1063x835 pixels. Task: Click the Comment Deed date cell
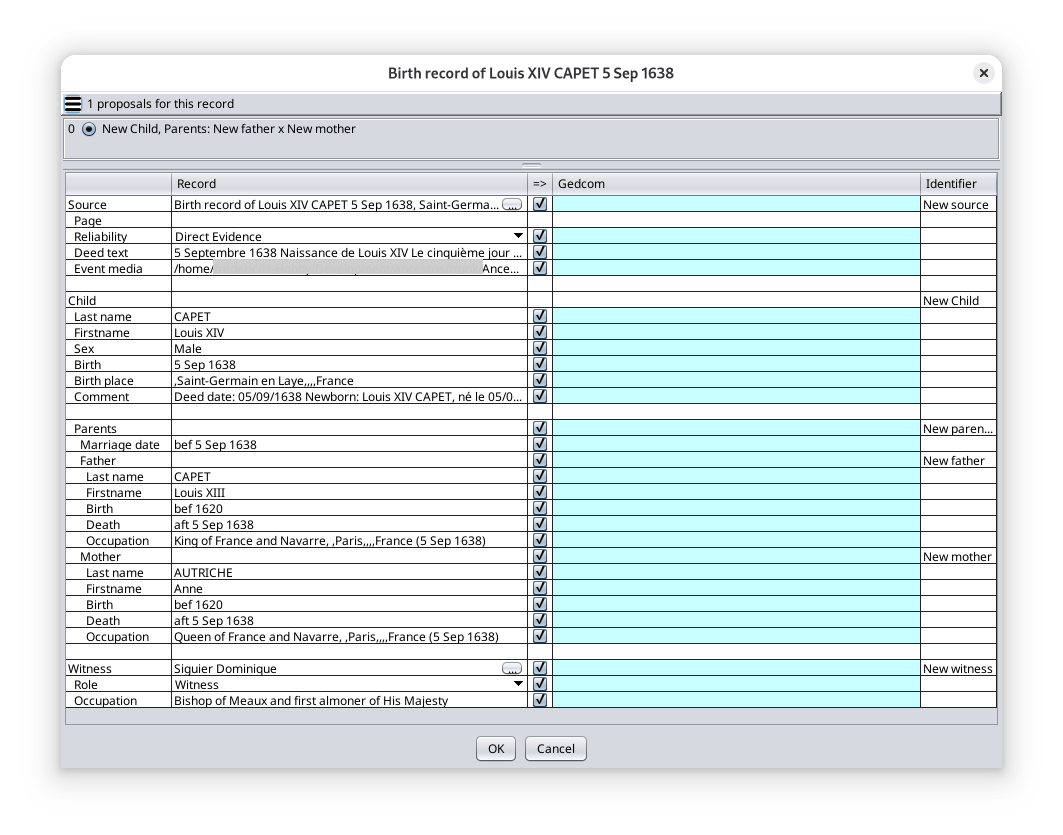pos(349,397)
